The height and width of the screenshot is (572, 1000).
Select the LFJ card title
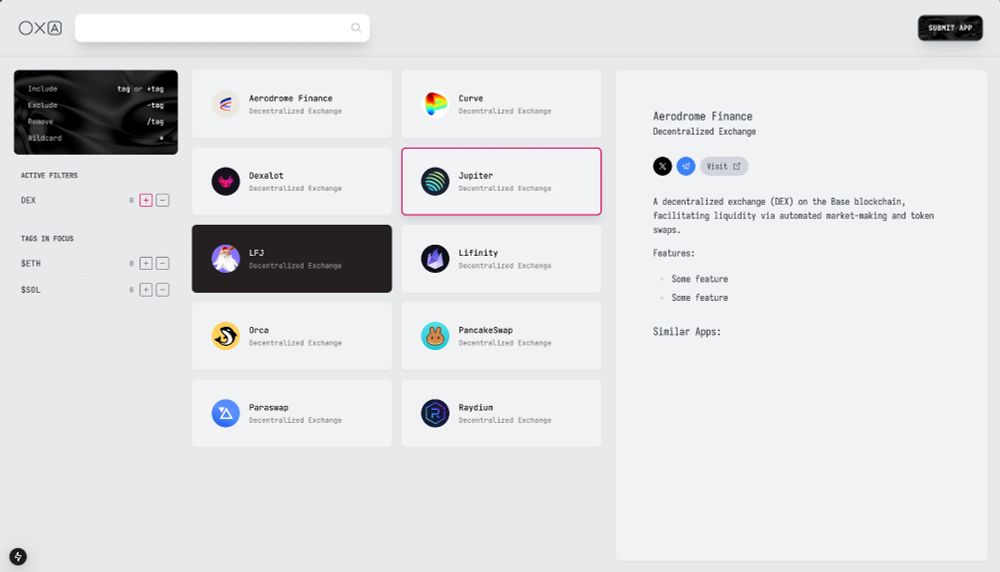(256, 253)
